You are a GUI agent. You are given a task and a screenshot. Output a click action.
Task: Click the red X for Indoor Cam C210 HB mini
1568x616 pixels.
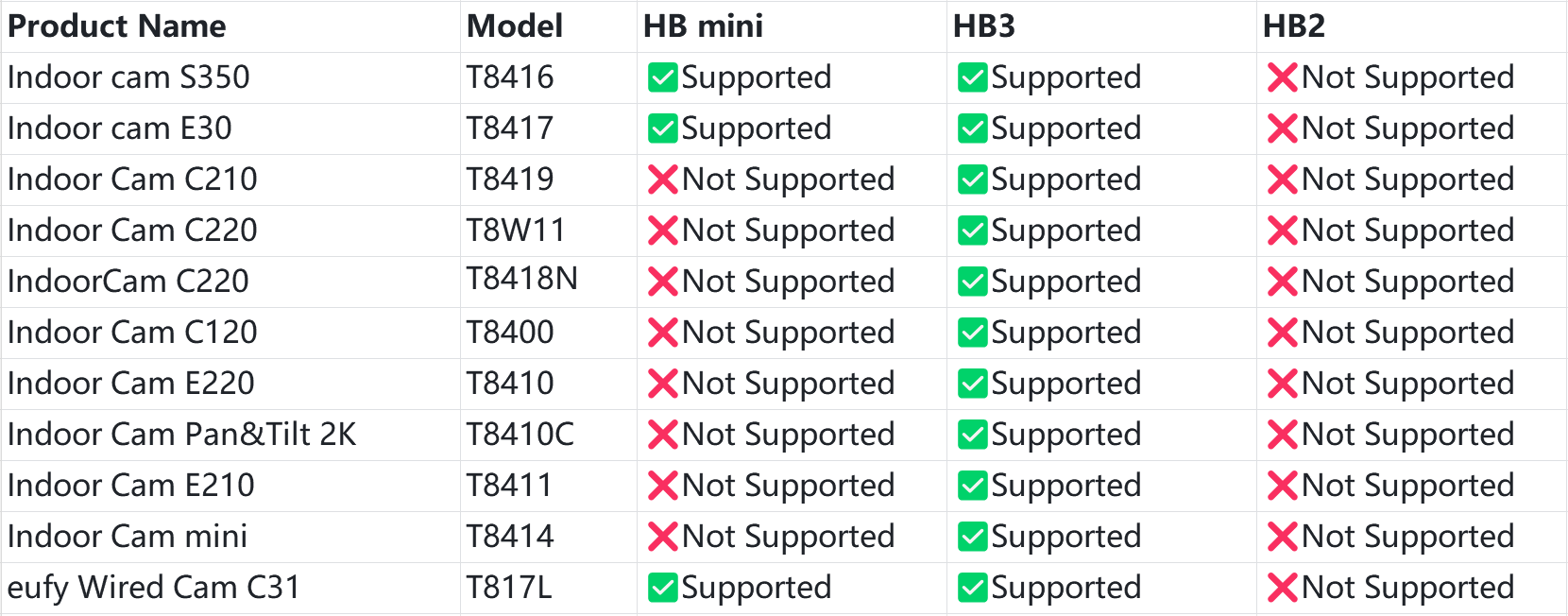[x=663, y=180]
